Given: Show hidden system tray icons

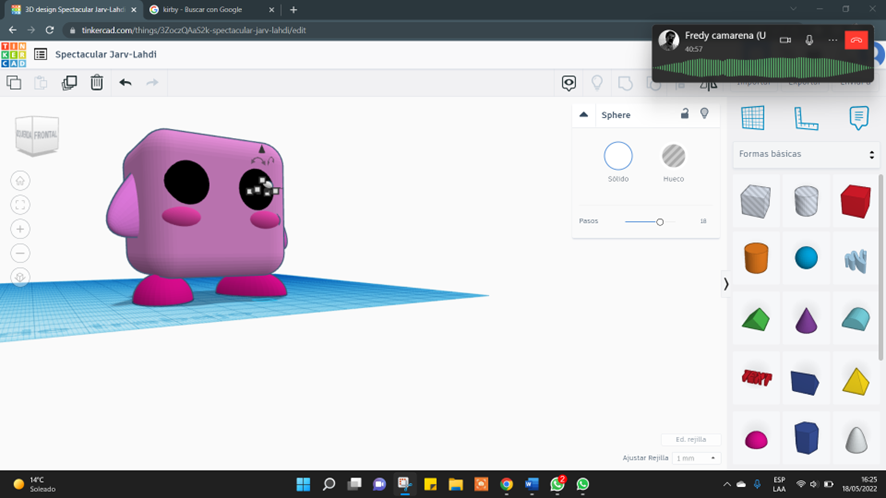Looking at the screenshot, I should [727, 484].
